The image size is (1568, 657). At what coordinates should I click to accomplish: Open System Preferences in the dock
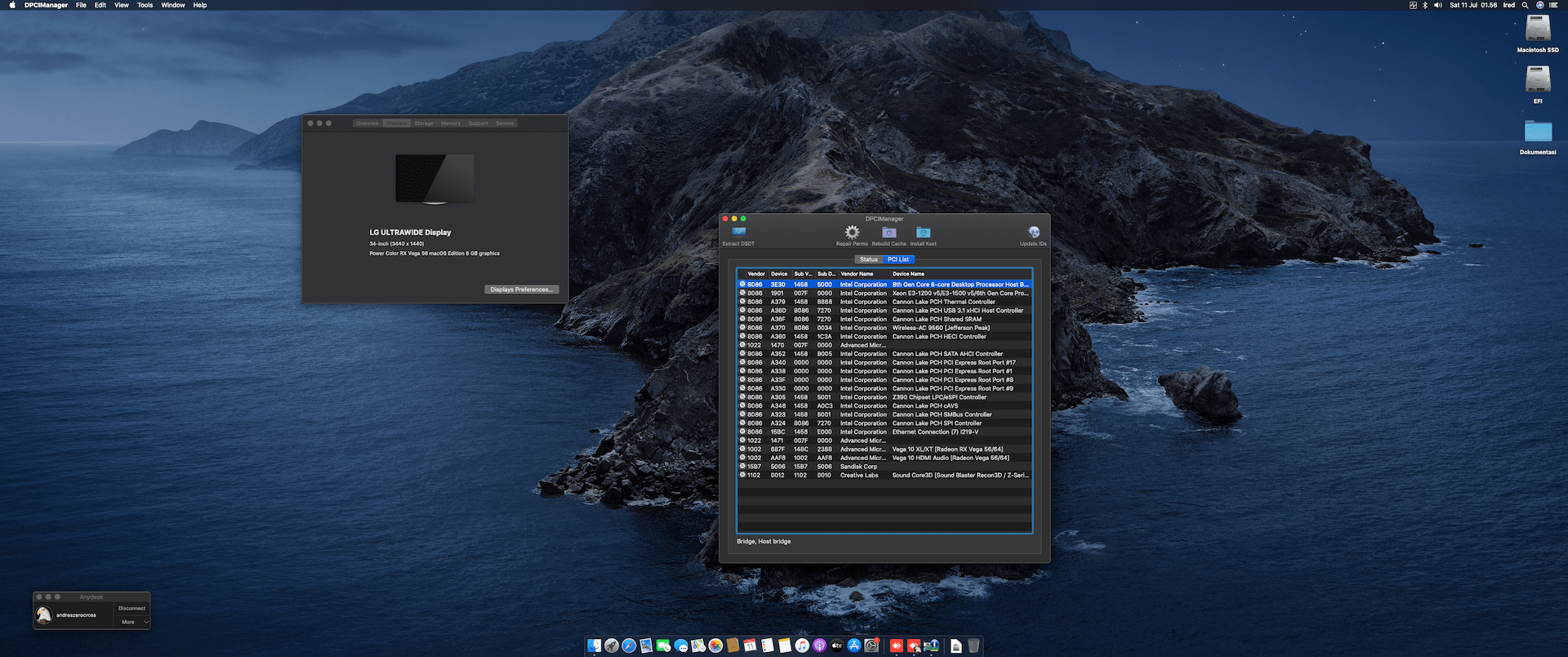point(871,646)
